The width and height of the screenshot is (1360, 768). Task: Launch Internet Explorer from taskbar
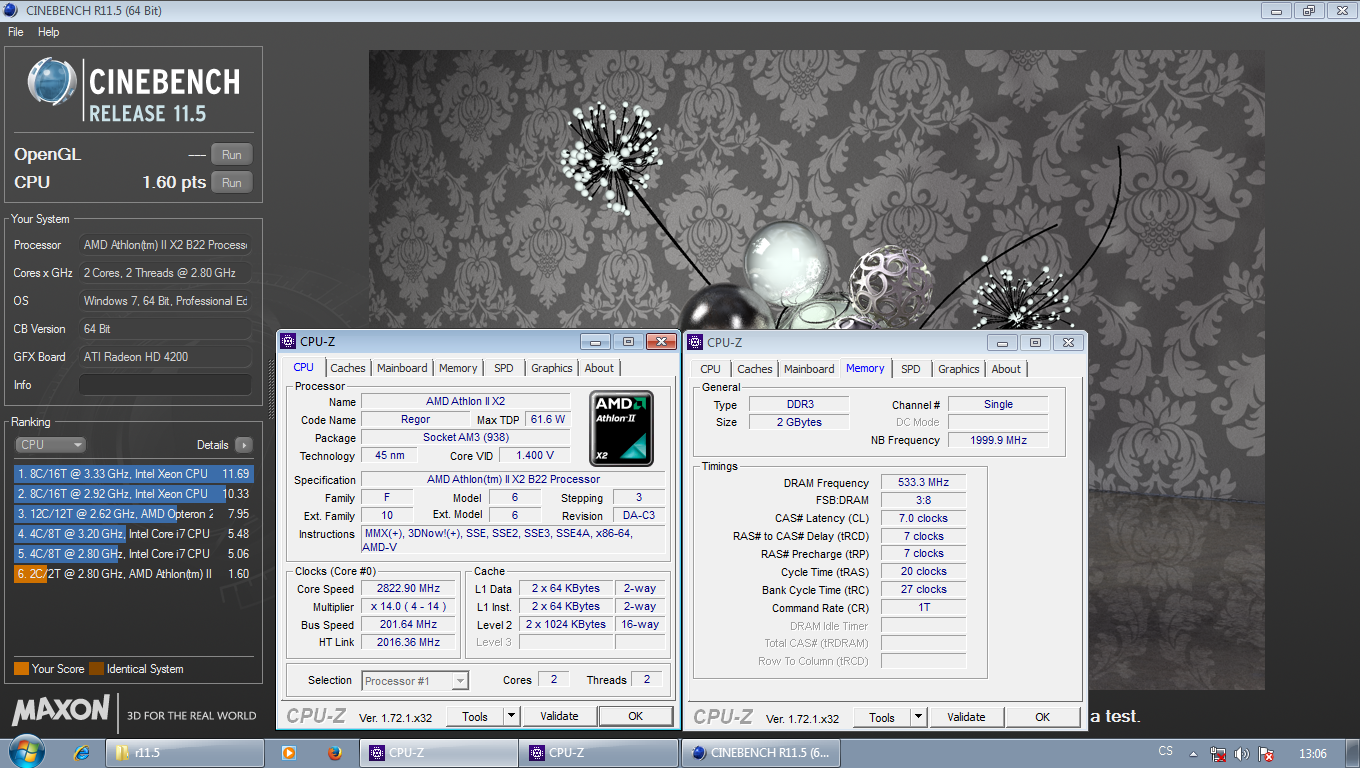pos(83,753)
